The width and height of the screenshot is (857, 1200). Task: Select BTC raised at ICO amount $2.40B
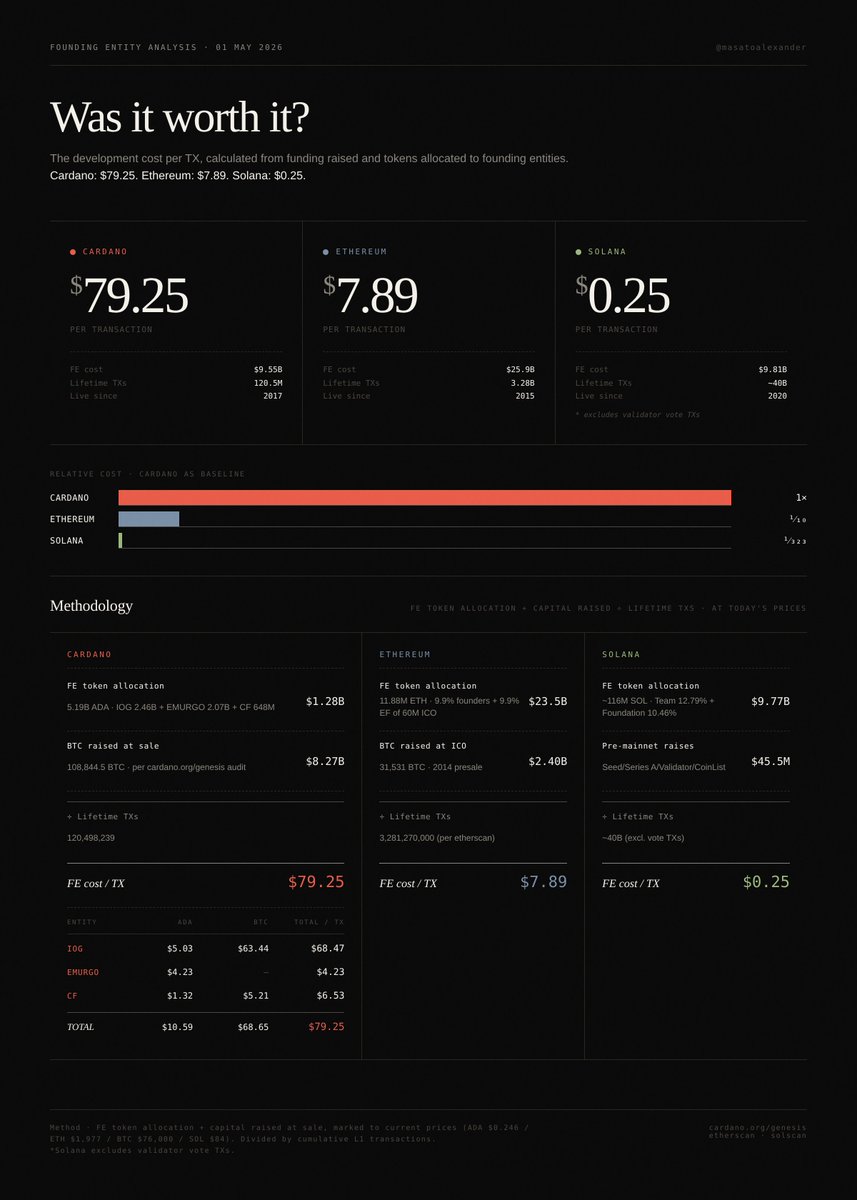point(548,761)
